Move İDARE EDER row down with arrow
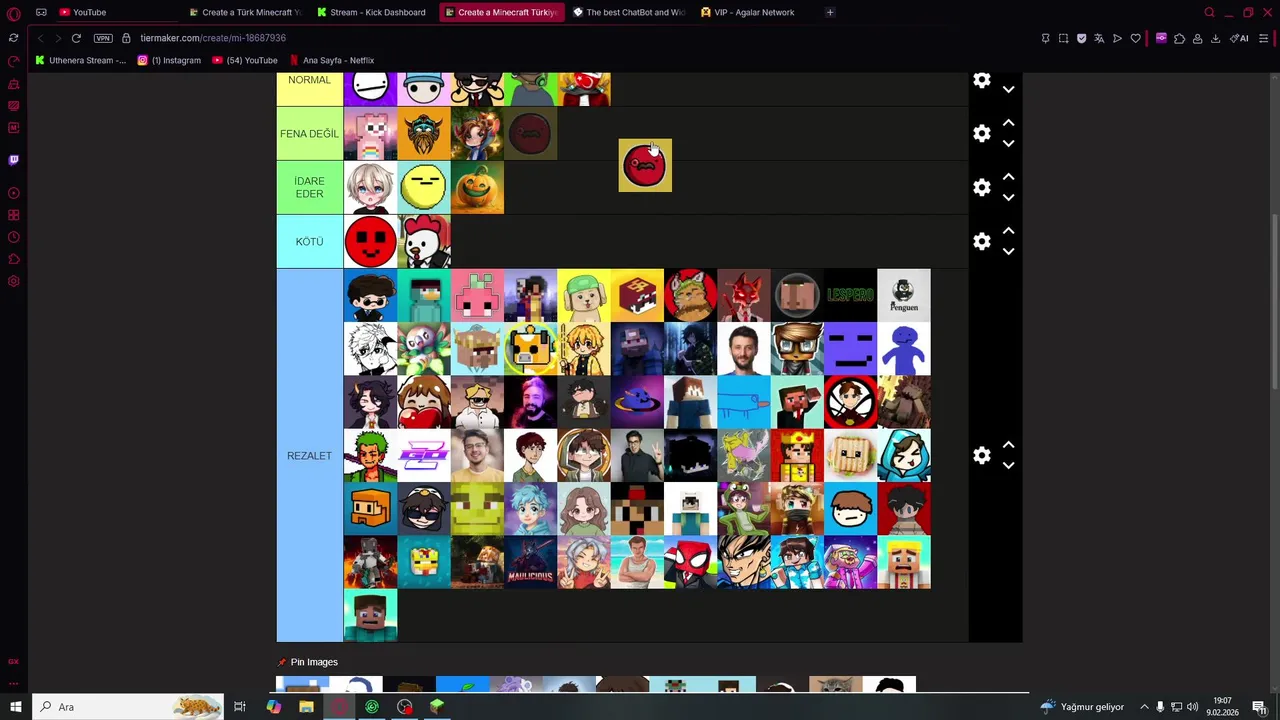 1008,198
